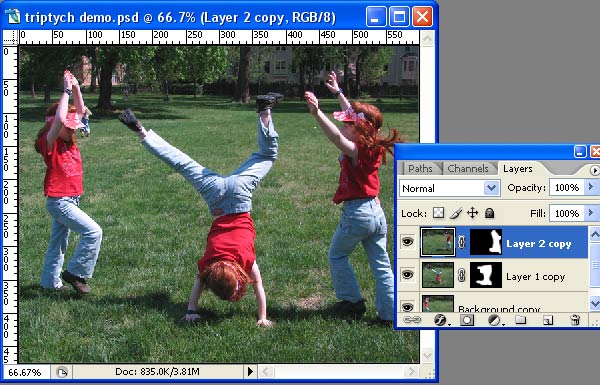Click the layers list scrollbar thumb
600x385 pixels.
(x=595, y=264)
